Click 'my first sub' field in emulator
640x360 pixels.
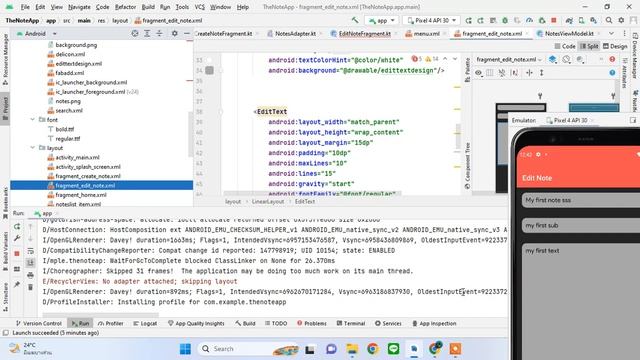tap(581, 225)
